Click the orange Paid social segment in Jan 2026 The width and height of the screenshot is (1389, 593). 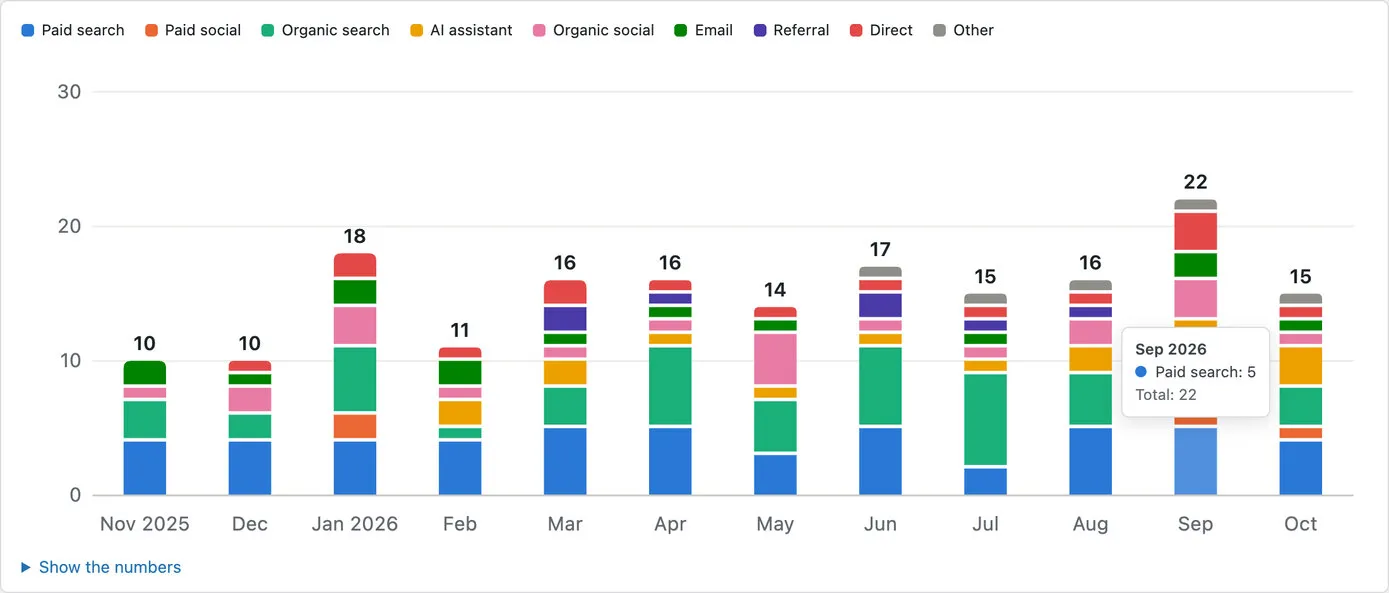pyautogui.click(x=355, y=426)
